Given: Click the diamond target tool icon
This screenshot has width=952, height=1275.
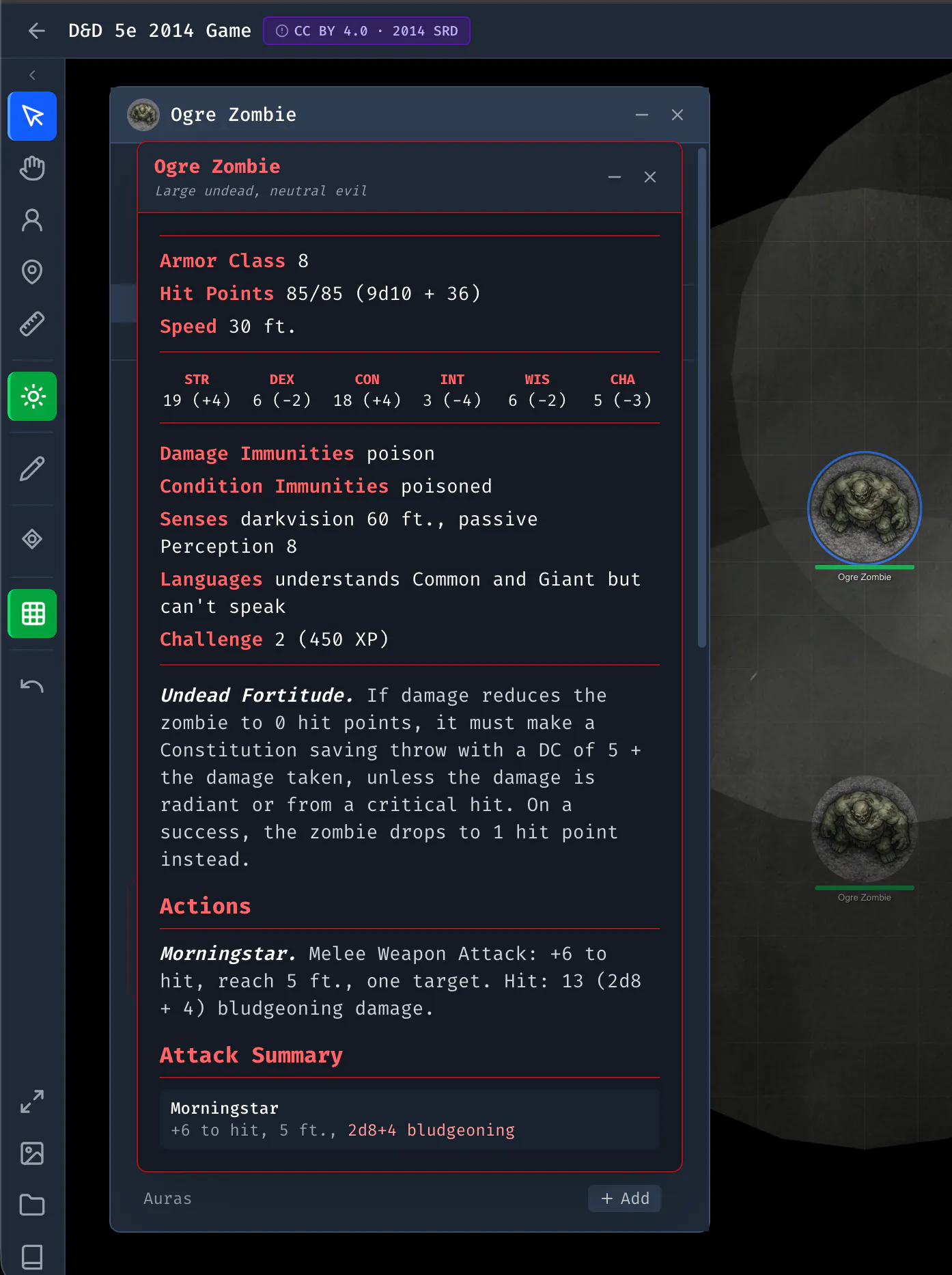Looking at the screenshot, I should 32,539.
